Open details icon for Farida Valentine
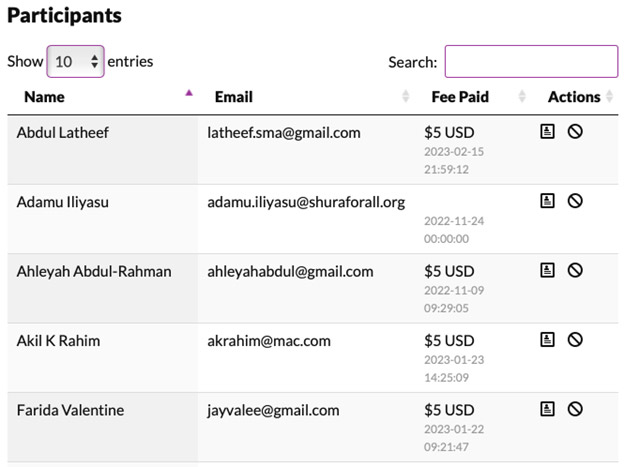Image resolution: width=624 pixels, height=467 pixels. coord(547,409)
